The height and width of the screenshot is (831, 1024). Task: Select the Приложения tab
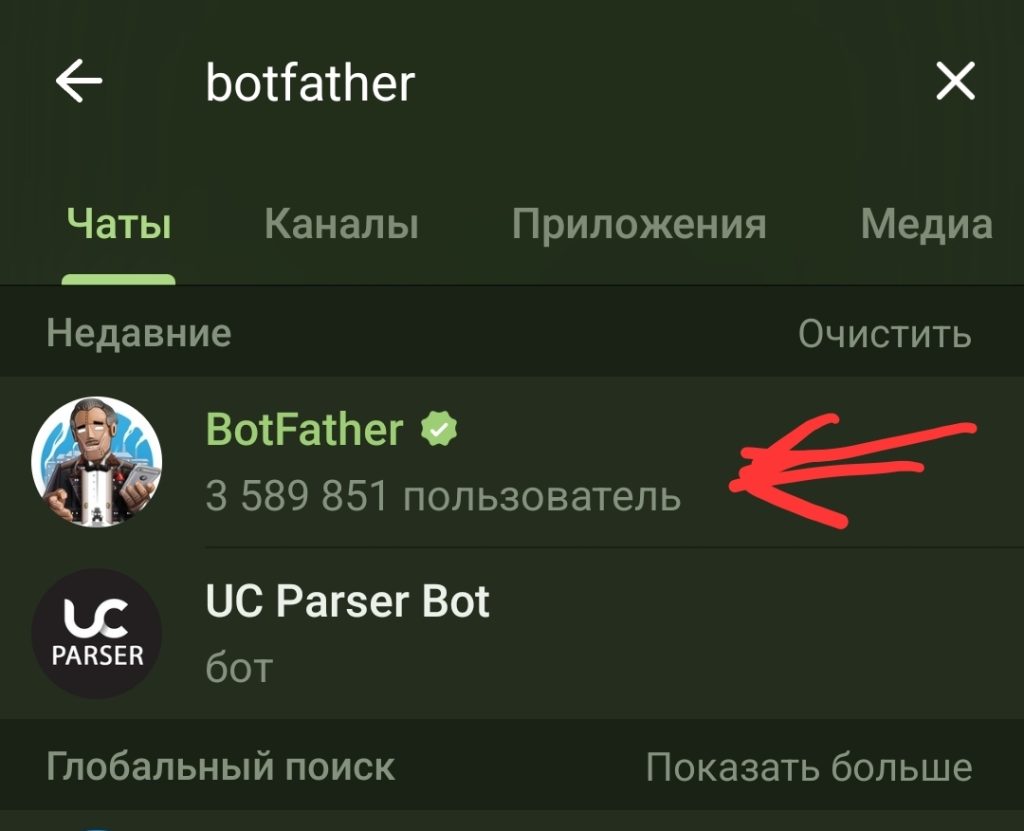[x=639, y=224]
